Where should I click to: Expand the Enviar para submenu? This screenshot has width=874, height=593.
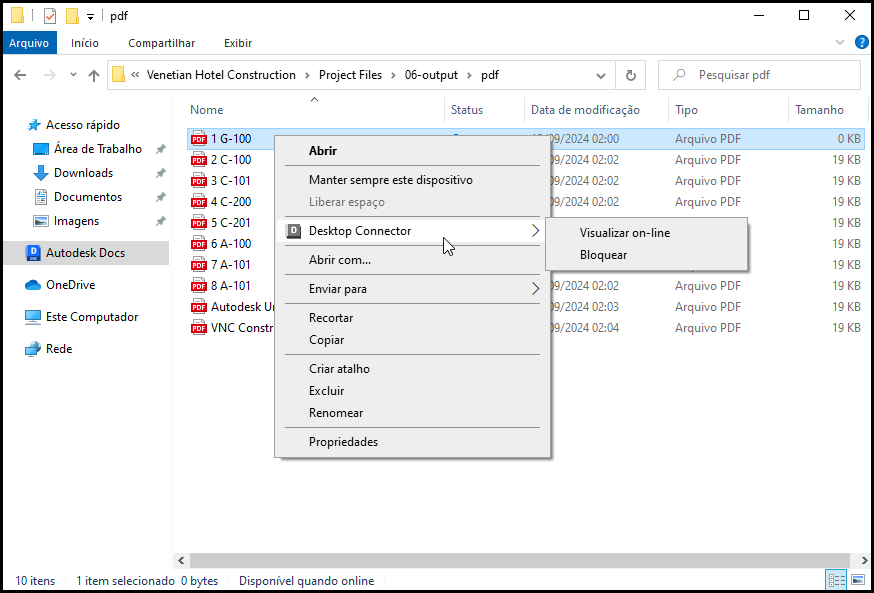click(535, 289)
